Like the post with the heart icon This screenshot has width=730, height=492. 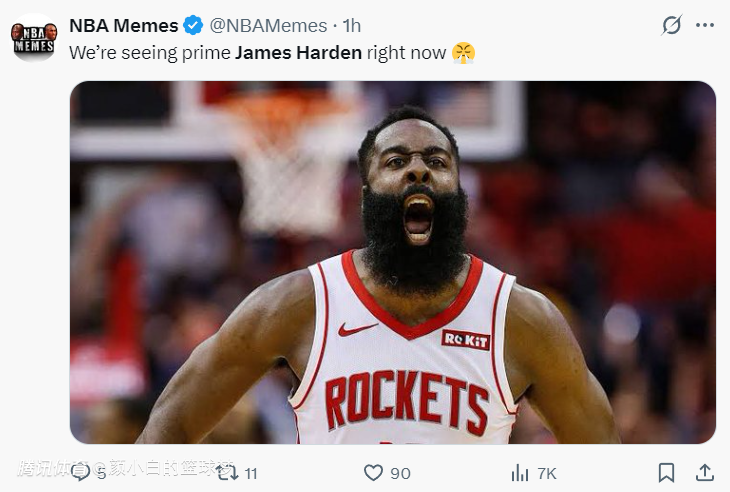coord(373,472)
